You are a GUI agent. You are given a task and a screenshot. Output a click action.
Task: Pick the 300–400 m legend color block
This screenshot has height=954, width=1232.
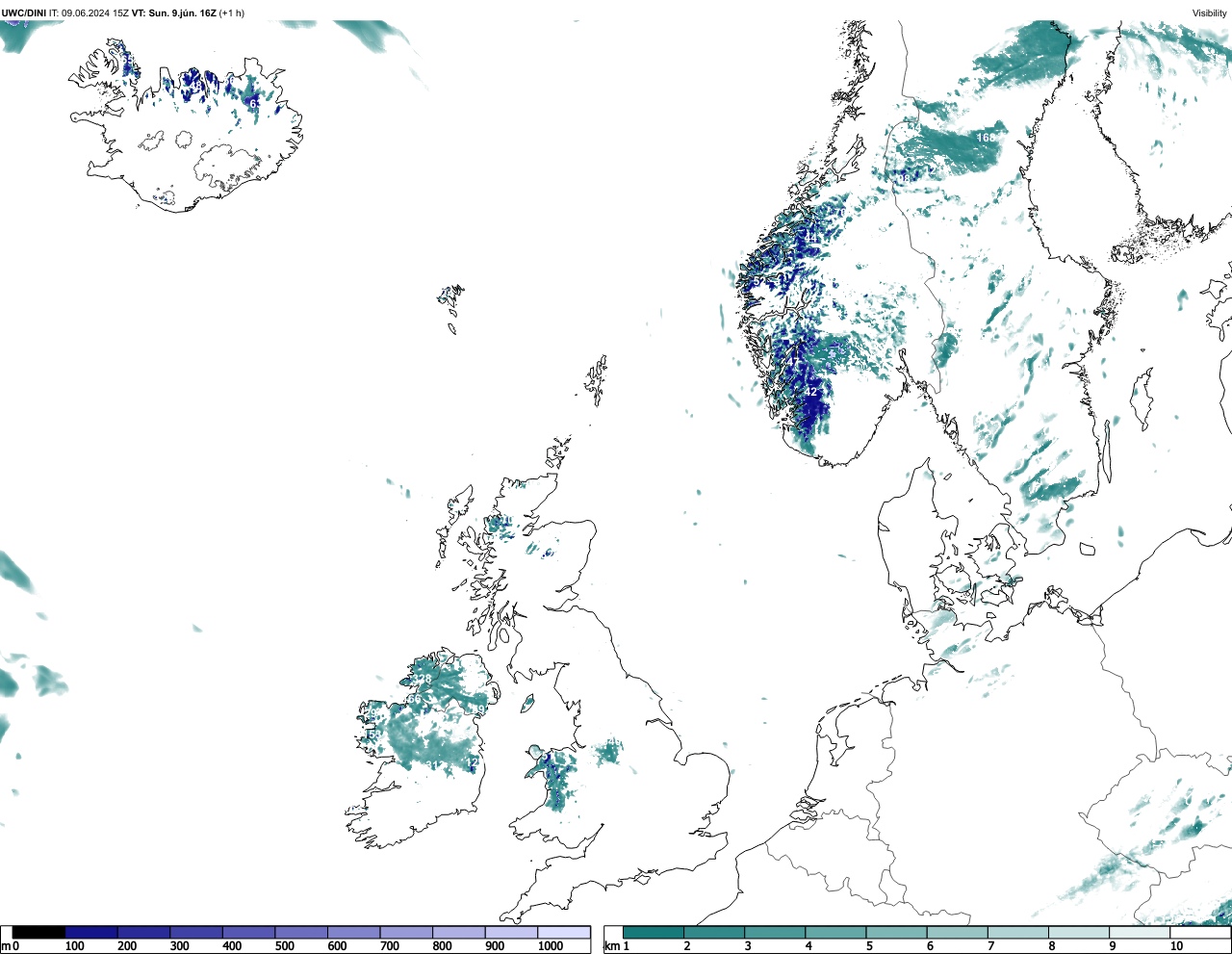[x=196, y=932]
